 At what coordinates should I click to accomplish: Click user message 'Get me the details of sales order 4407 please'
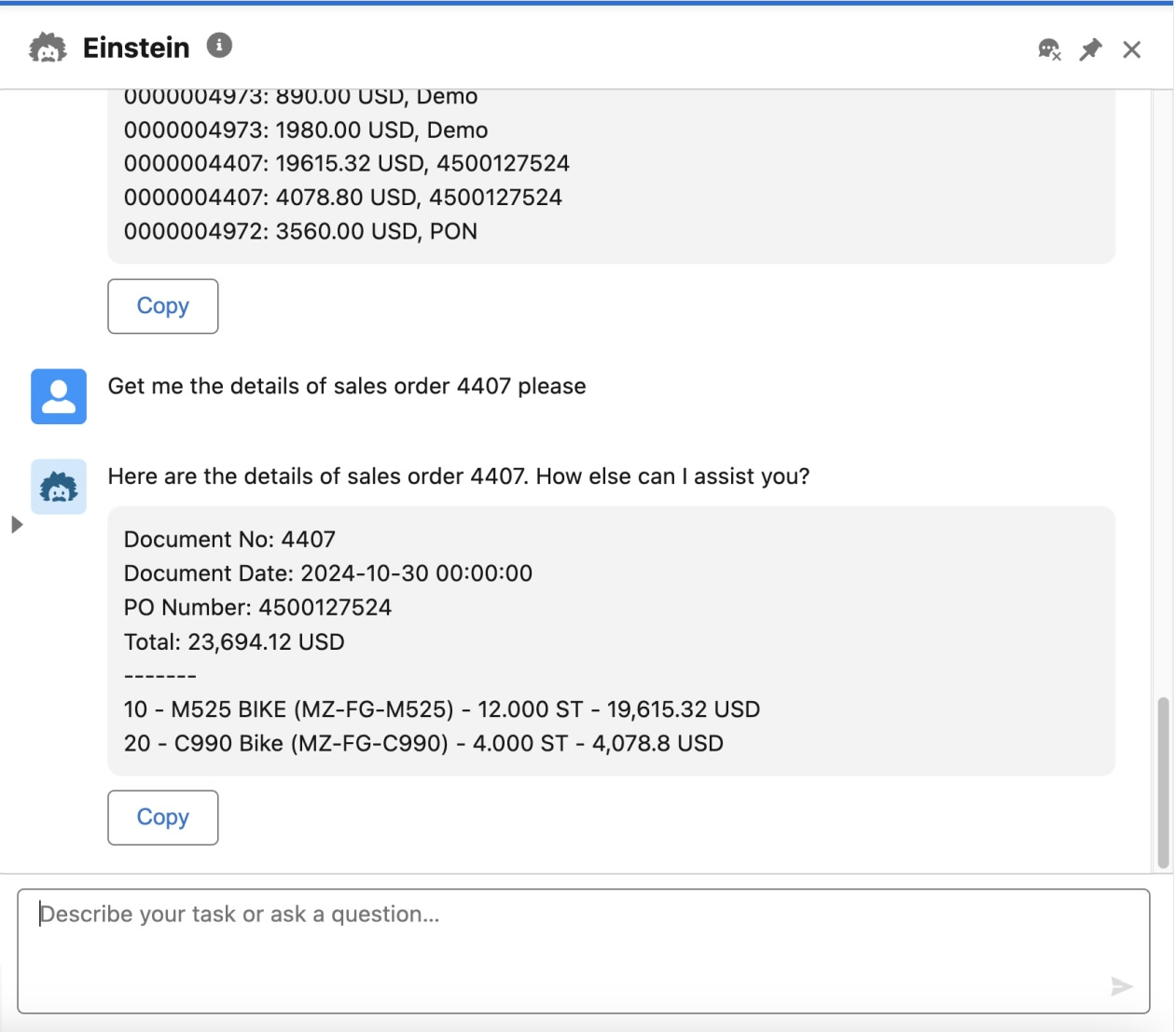click(347, 386)
